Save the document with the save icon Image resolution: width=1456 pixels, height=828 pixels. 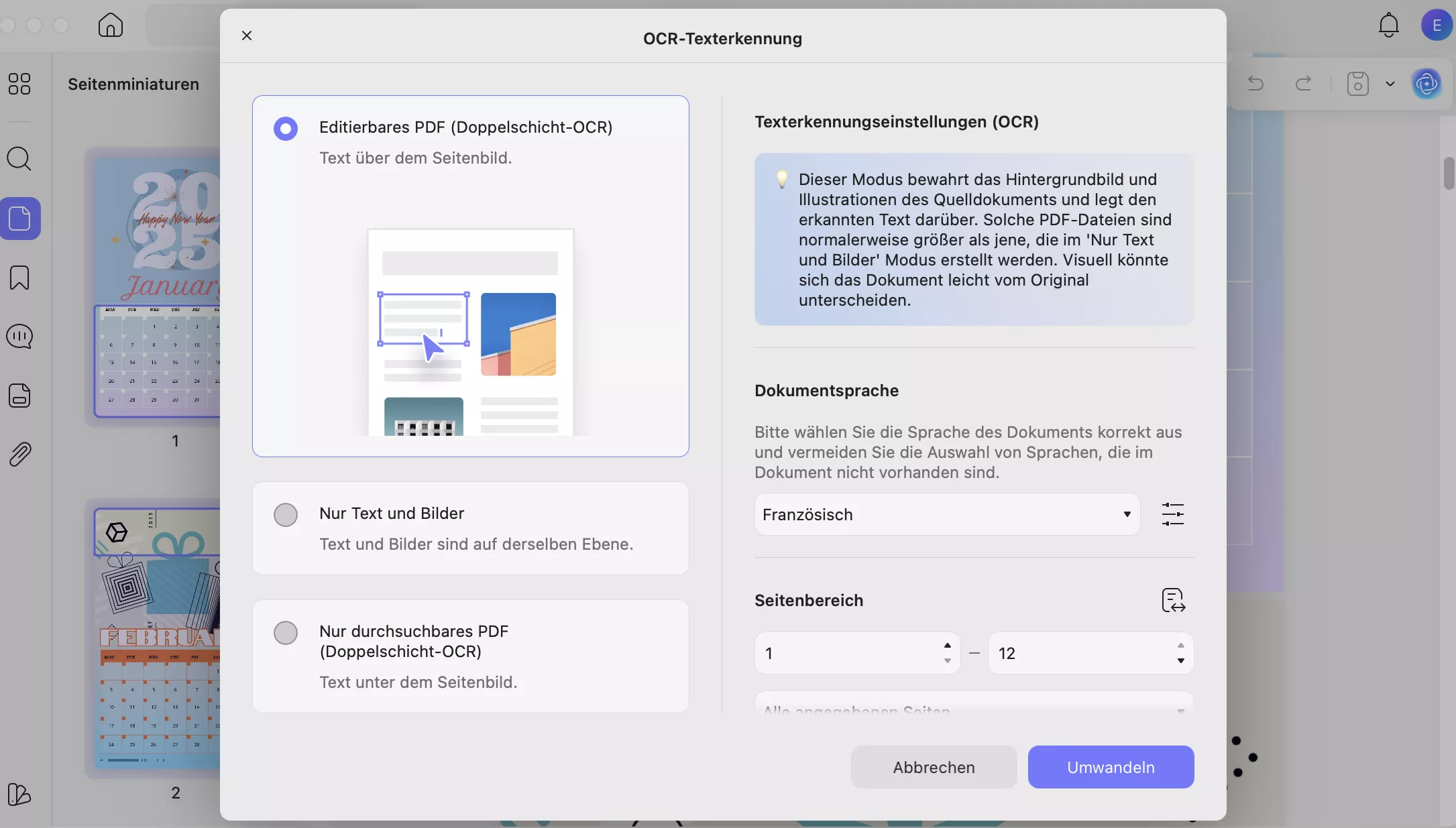(1357, 84)
